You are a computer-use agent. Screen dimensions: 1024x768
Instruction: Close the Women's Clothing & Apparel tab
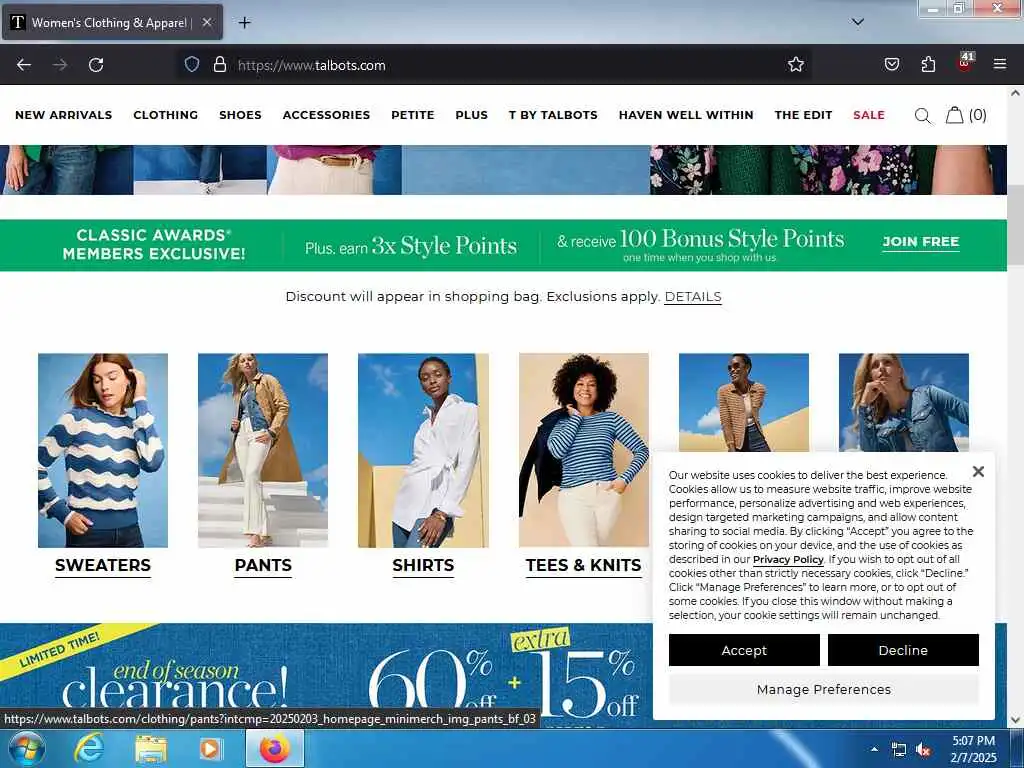pos(207,23)
